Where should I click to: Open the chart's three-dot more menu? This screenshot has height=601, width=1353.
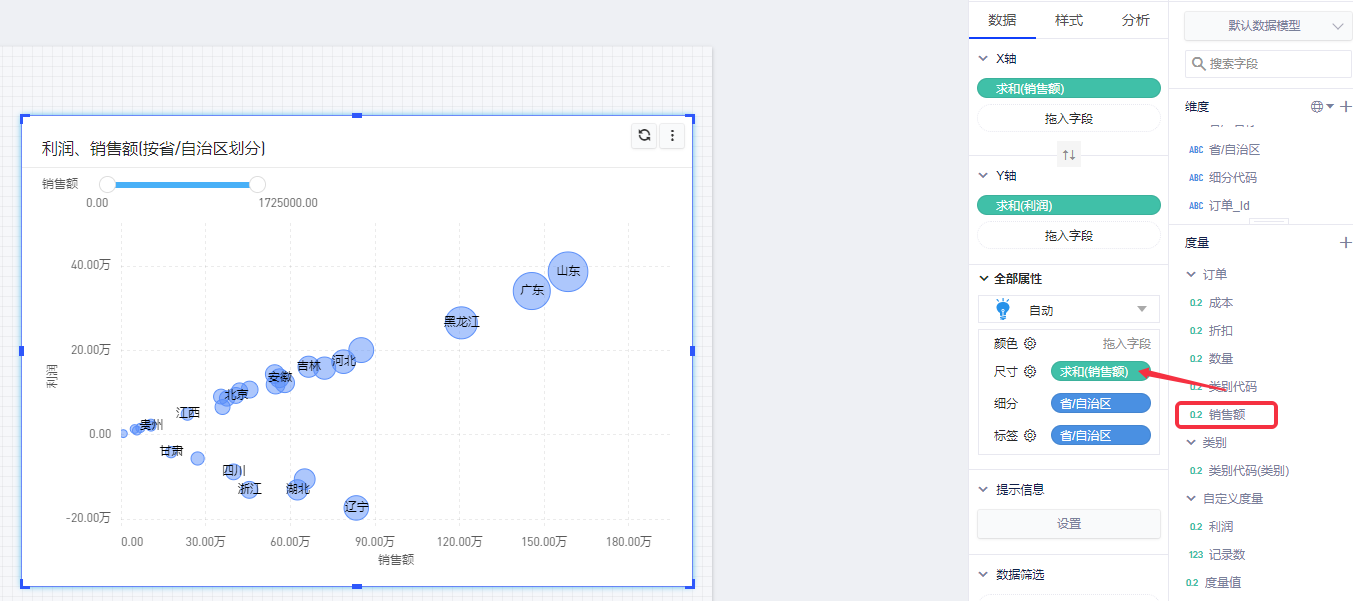coord(672,135)
